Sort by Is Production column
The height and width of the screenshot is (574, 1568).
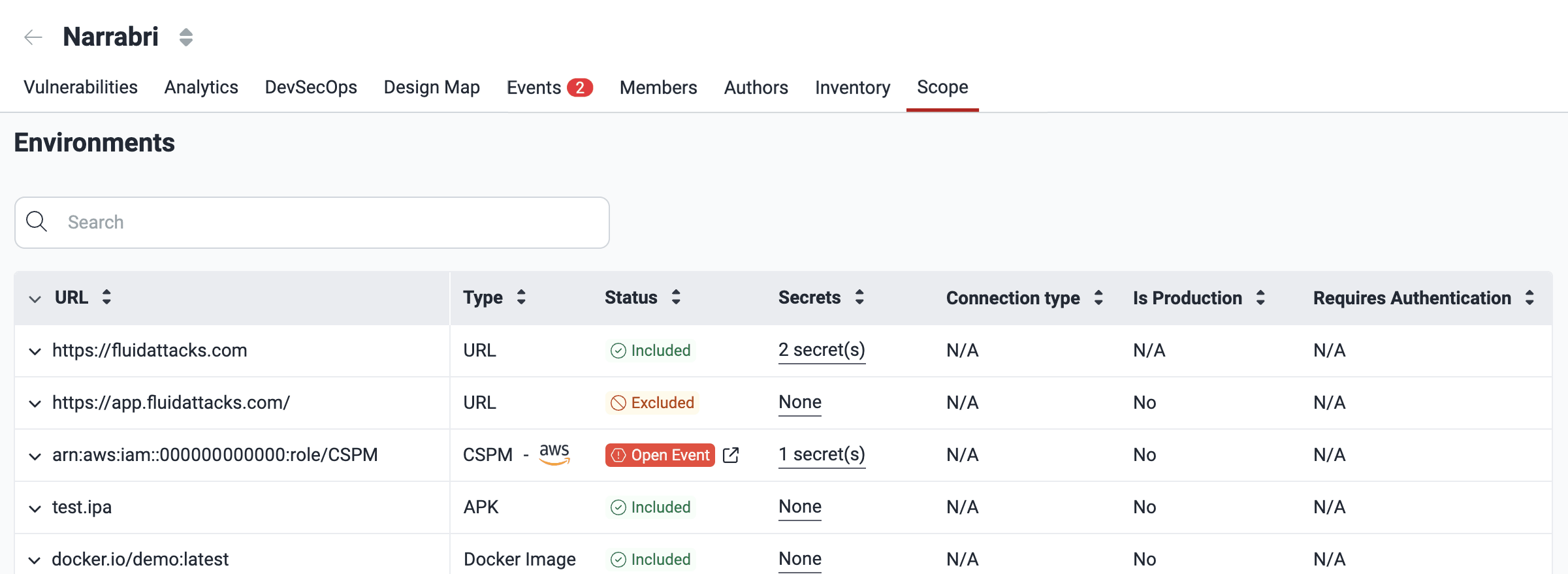pos(1260,298)
